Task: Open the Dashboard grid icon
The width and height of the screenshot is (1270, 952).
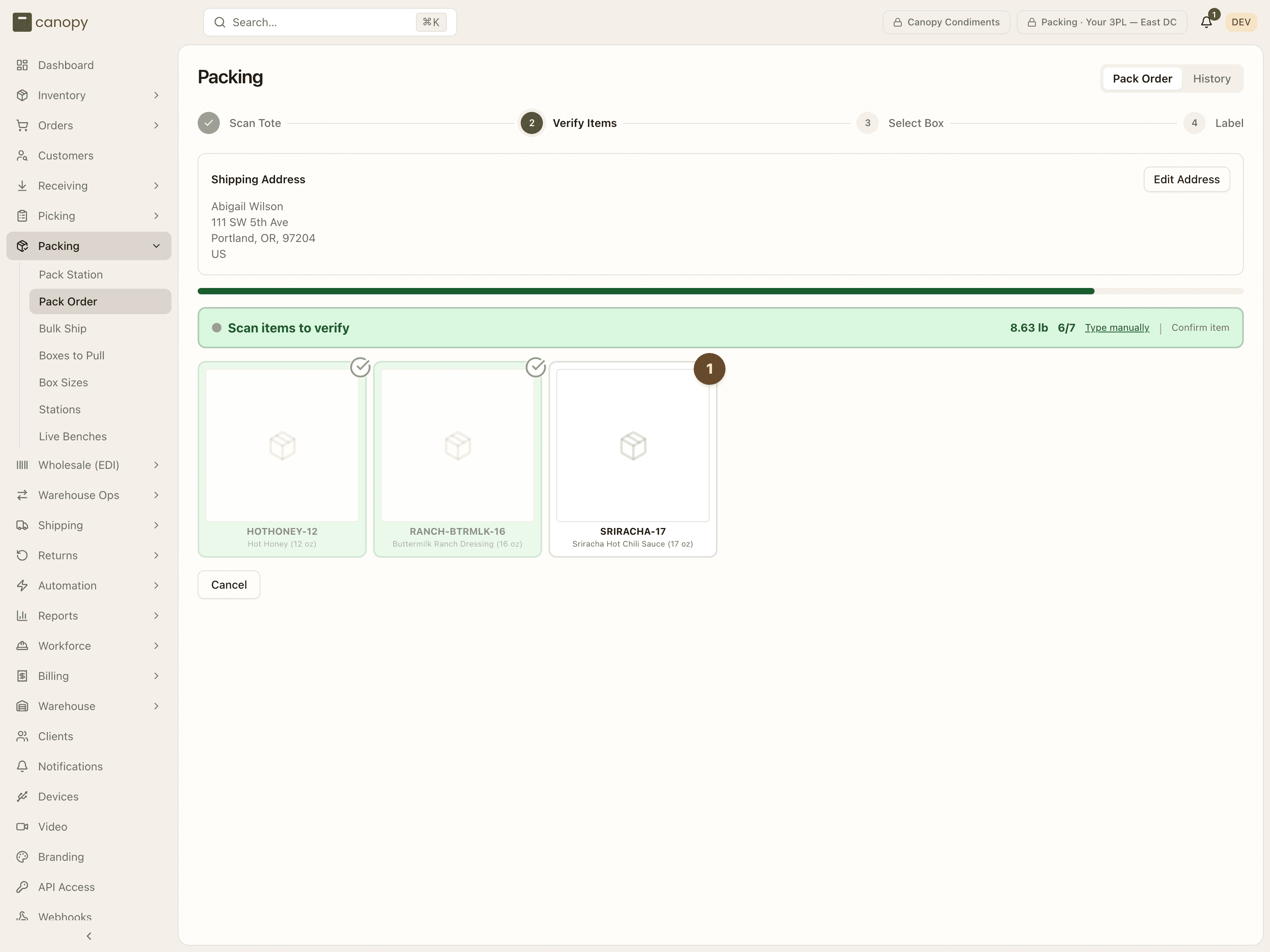Action: [x=22, y=65]
